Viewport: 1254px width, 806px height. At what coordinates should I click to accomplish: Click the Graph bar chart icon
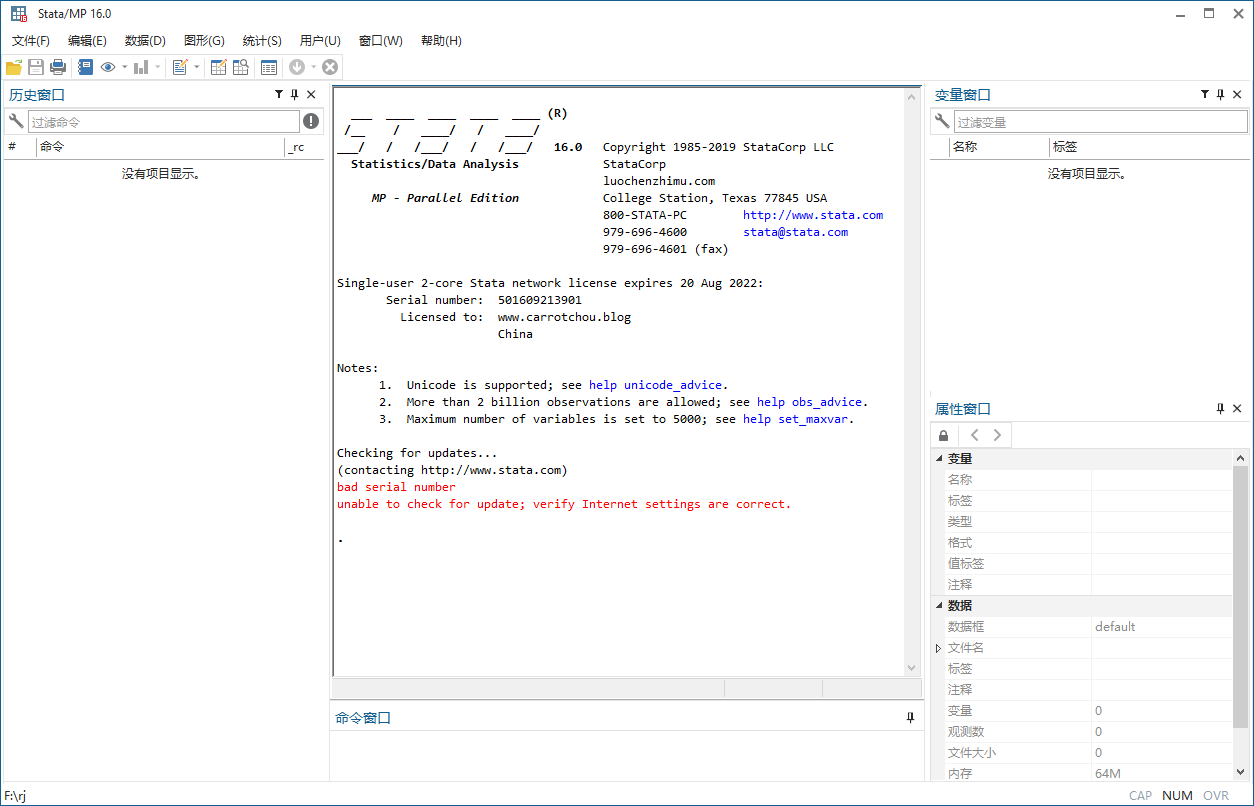tap(141, 67)
